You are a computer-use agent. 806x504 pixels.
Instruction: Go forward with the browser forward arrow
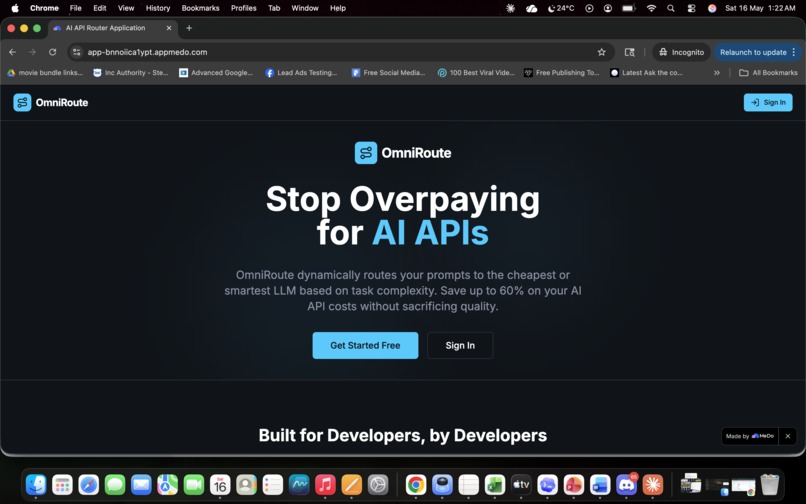[x=32, y=52]
